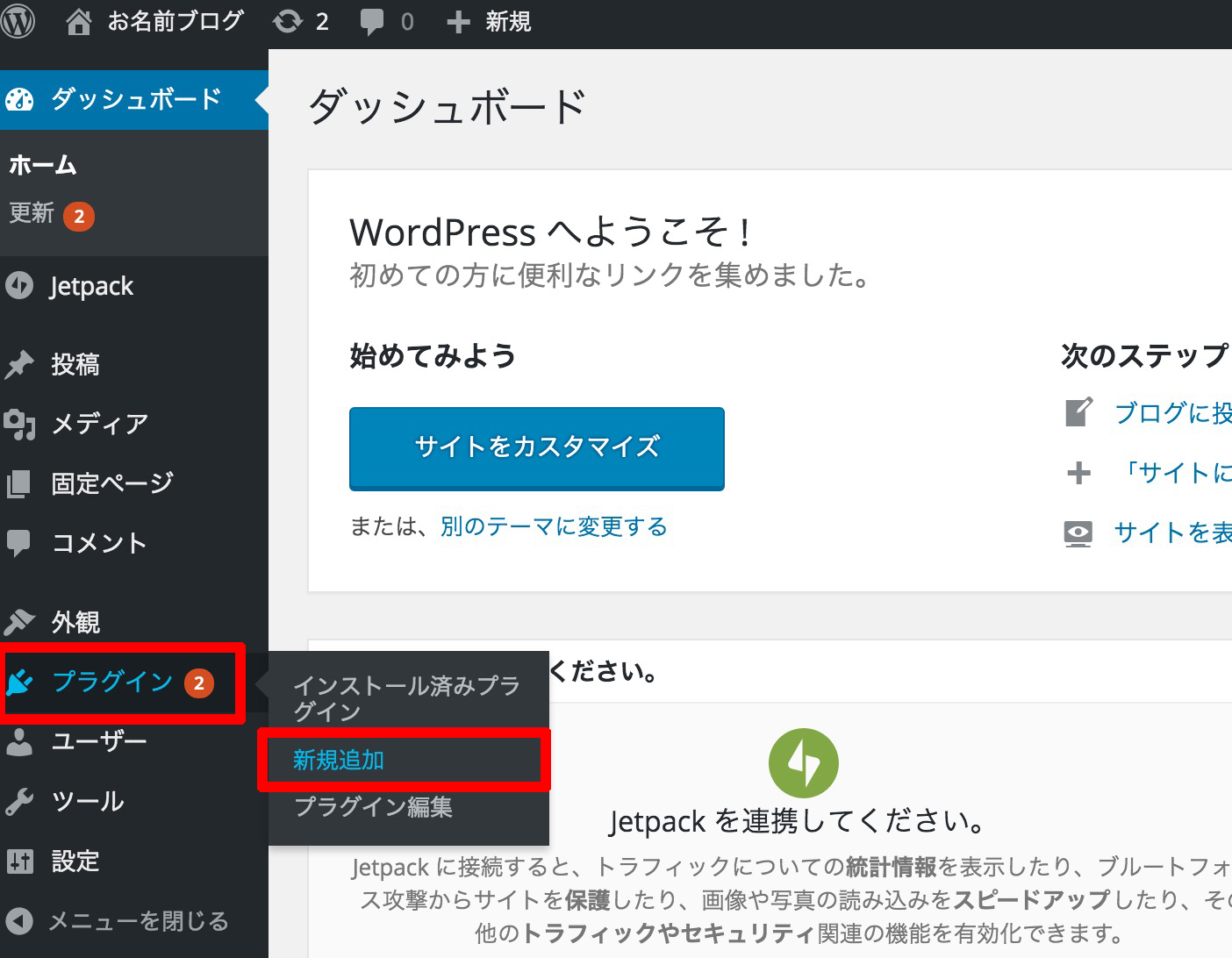The height and width of the screenshot is (958, 1232).
Task: Follow the サイトを表示 link
Action: click(1172, 533)
